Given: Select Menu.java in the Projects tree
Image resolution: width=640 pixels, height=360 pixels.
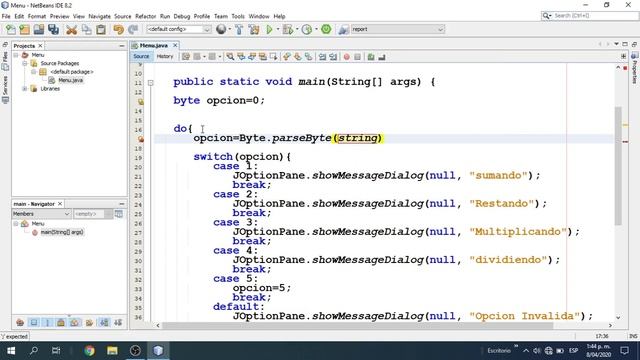Looking at the screenshot, I should tap(71, 80).
